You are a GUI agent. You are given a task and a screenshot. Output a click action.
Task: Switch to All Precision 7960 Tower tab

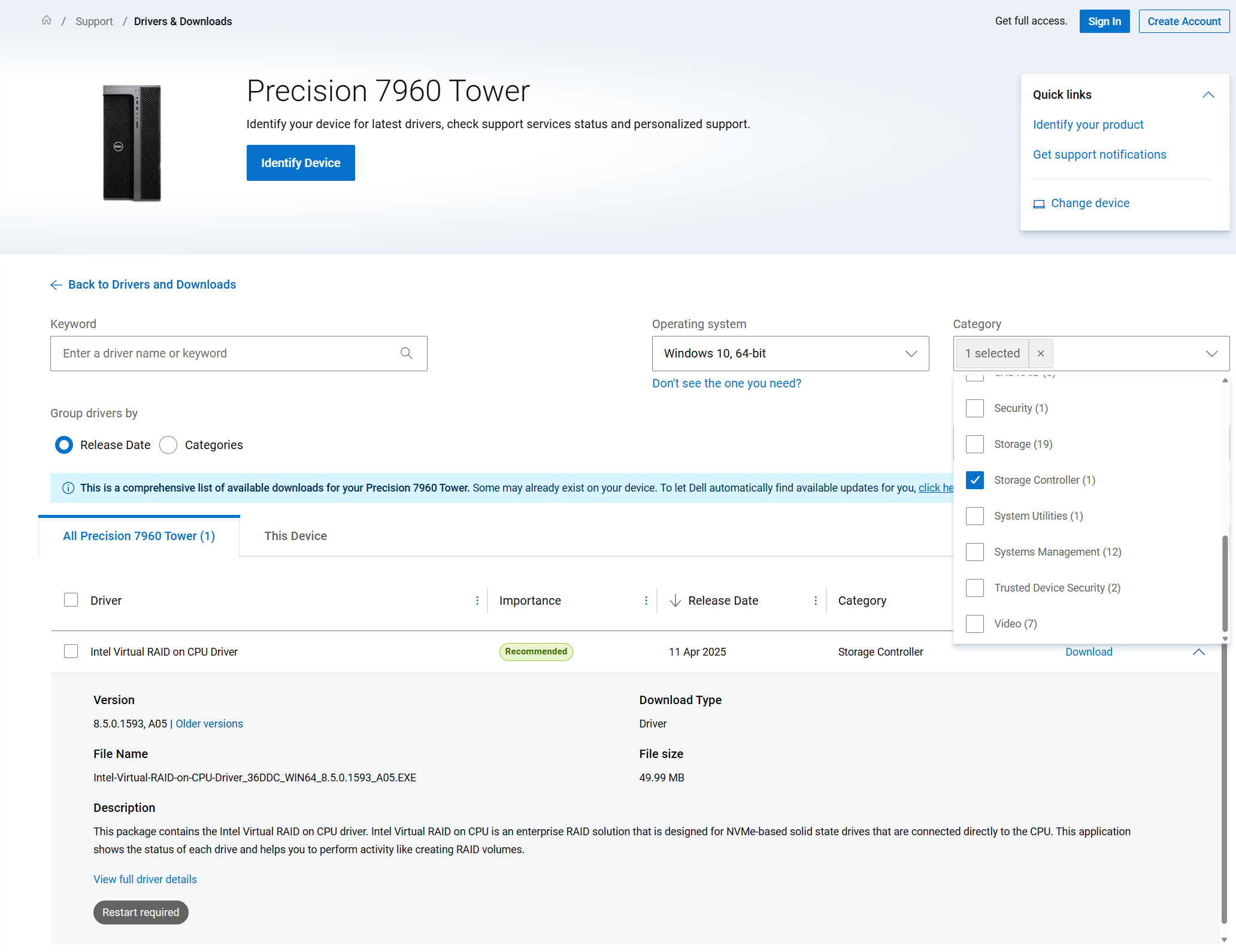click(x=139, y=536)
